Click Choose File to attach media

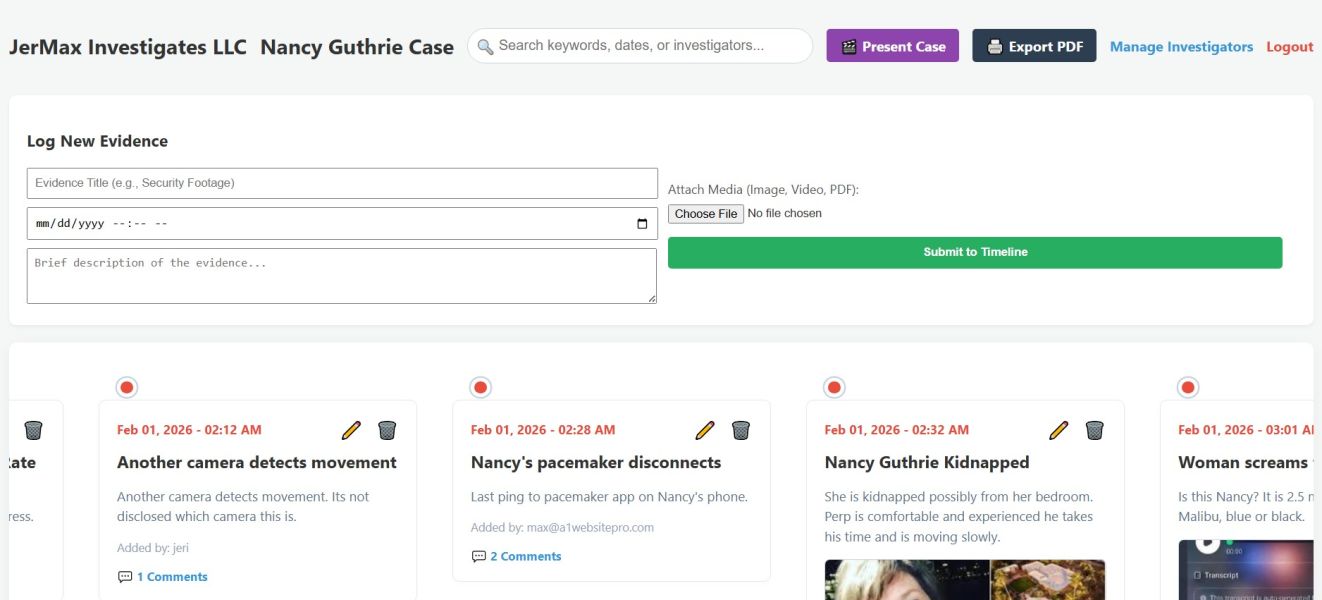[705, 213]
